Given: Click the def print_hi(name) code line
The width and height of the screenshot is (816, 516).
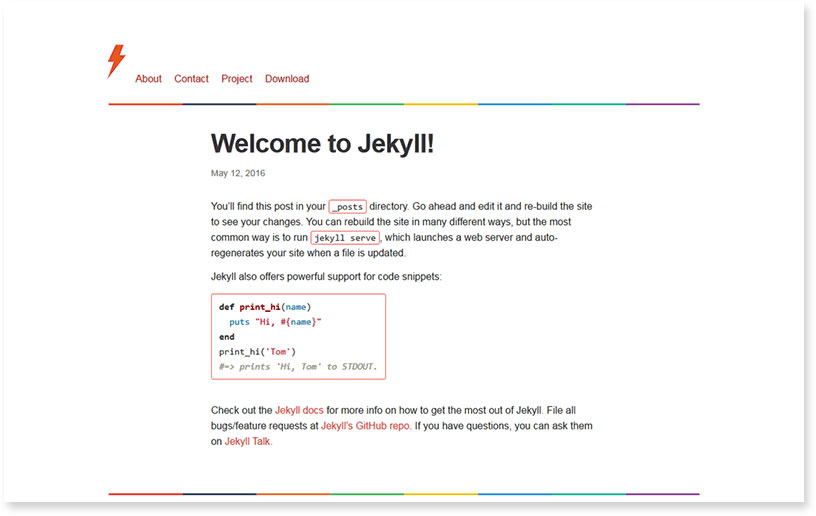Looking at the screenshot, I should click(265, 307).
